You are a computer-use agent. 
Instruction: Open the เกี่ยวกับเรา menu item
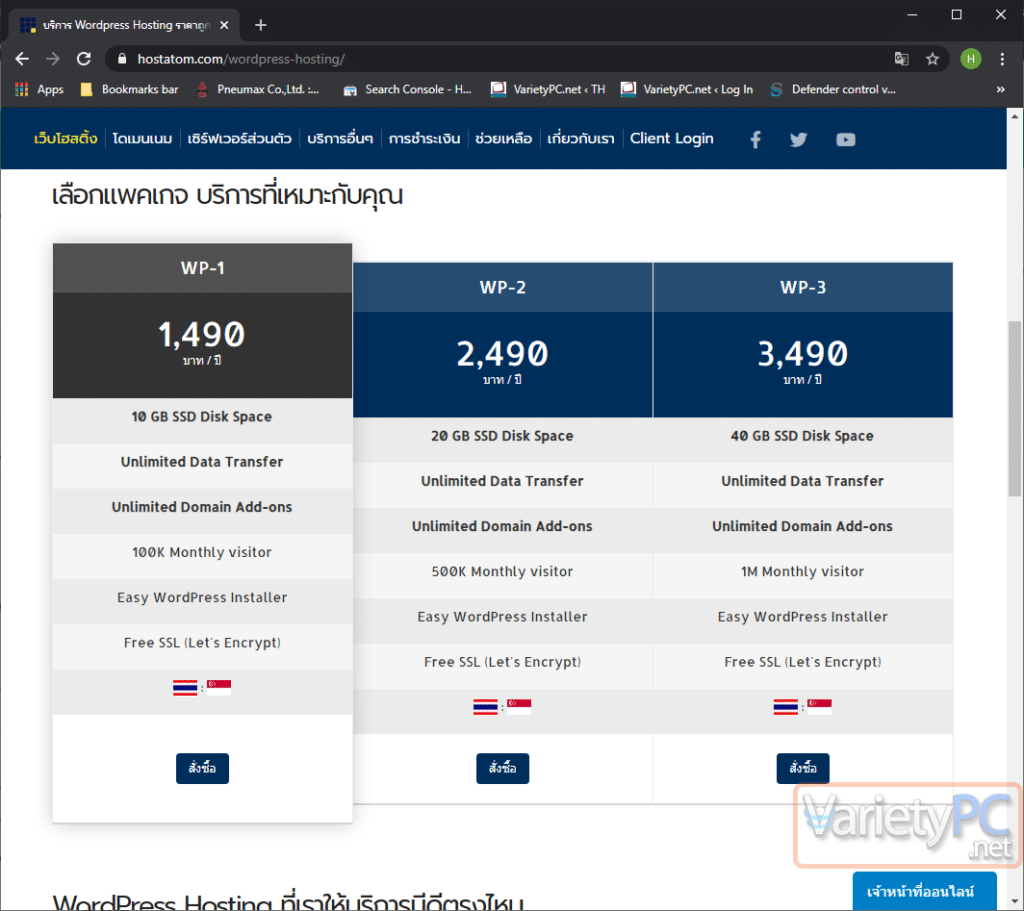click(581, 138)
